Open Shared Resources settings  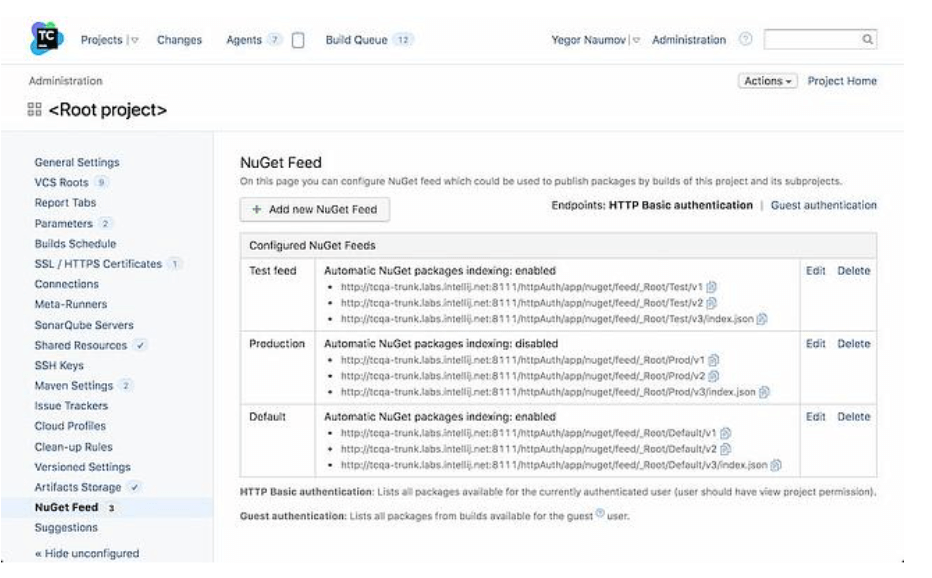(x=81, y=345)
